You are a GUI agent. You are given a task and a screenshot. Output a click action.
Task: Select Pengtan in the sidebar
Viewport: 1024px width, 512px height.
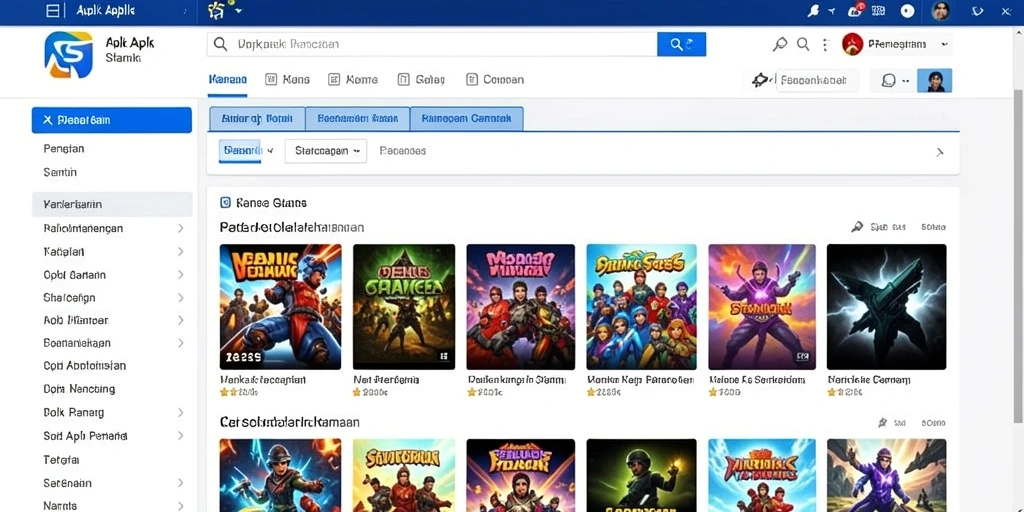point(64,148)
